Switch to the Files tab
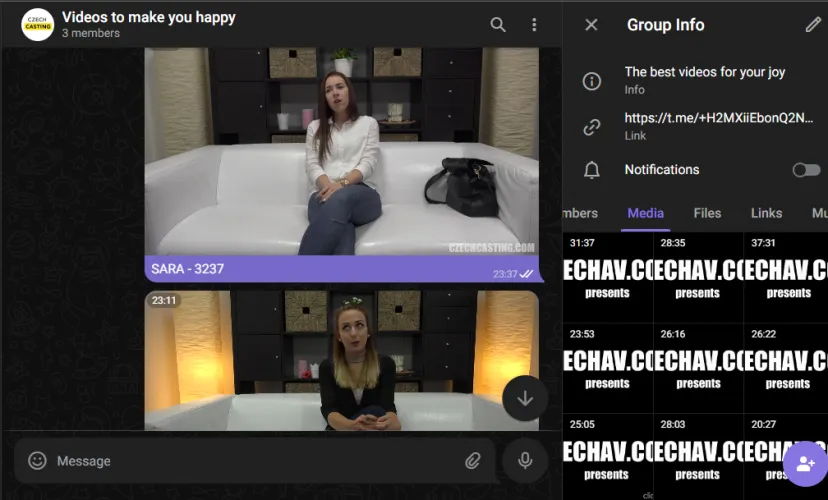The height and width of the screenshot is (500, 828). [707, 213]
